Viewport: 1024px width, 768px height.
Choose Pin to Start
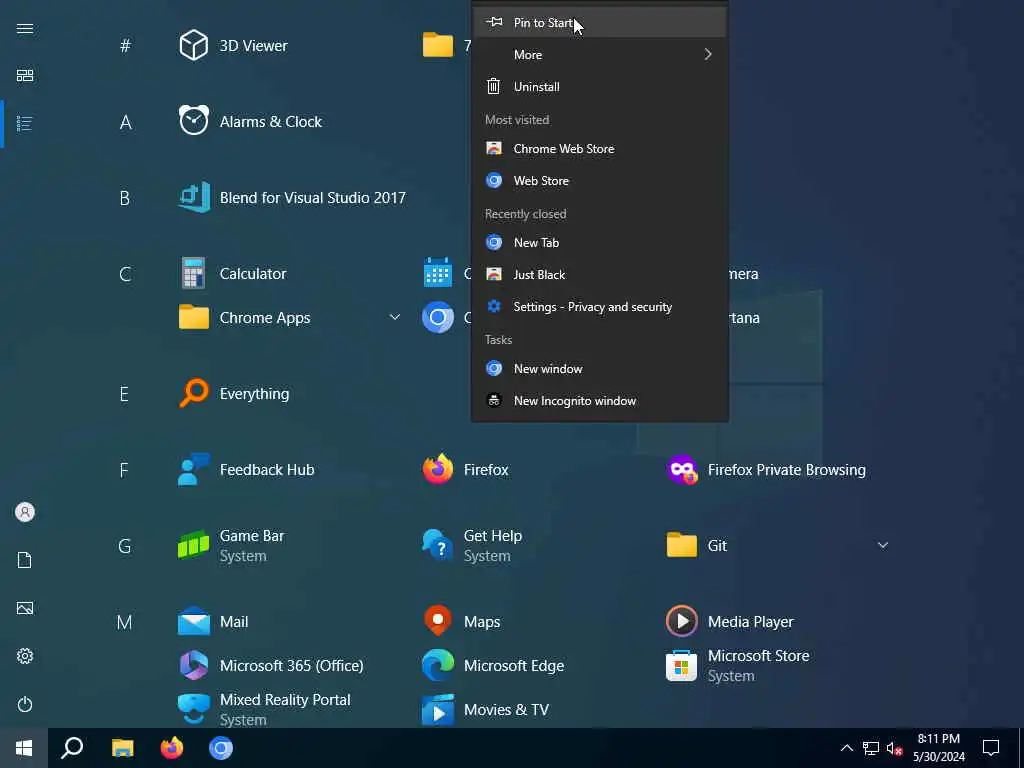(600, 23)
